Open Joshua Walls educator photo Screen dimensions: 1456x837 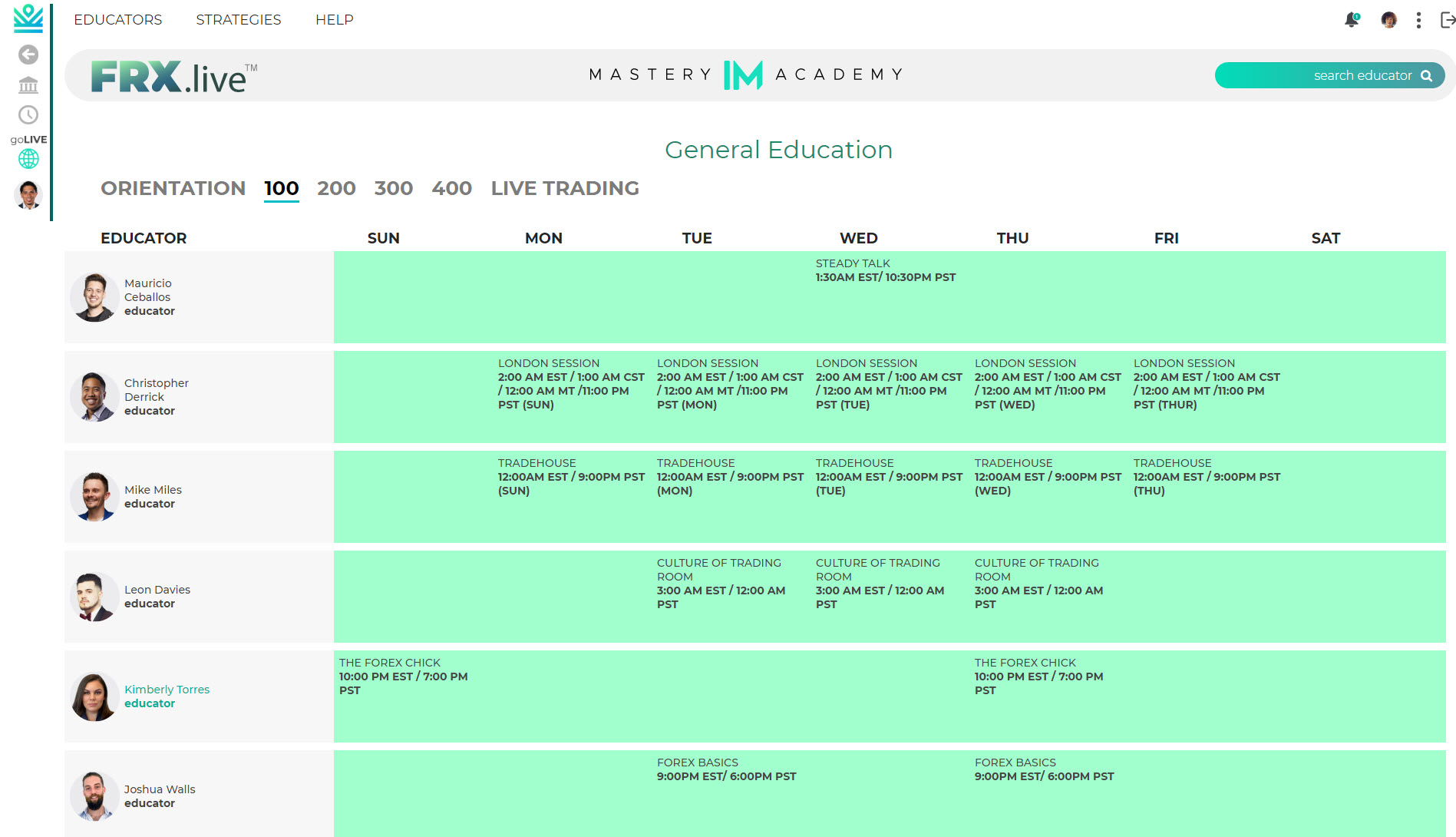(x=95, y=796)
